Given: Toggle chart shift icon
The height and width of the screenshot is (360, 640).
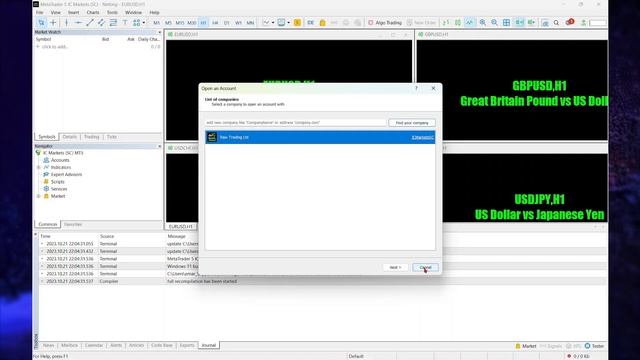Looking at the screenshot, I should [x=531, y=23].
